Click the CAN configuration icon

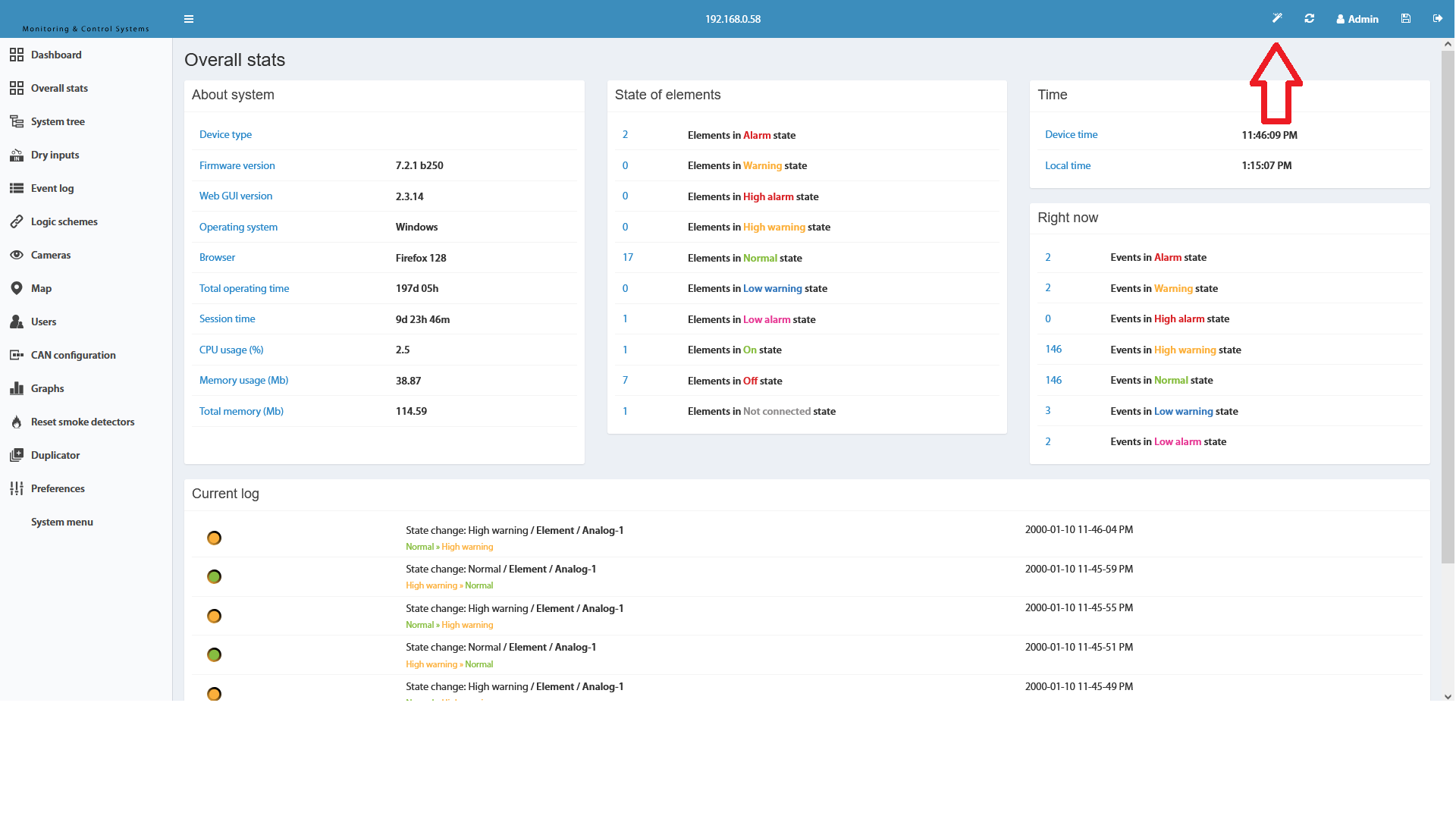point(17,355)
